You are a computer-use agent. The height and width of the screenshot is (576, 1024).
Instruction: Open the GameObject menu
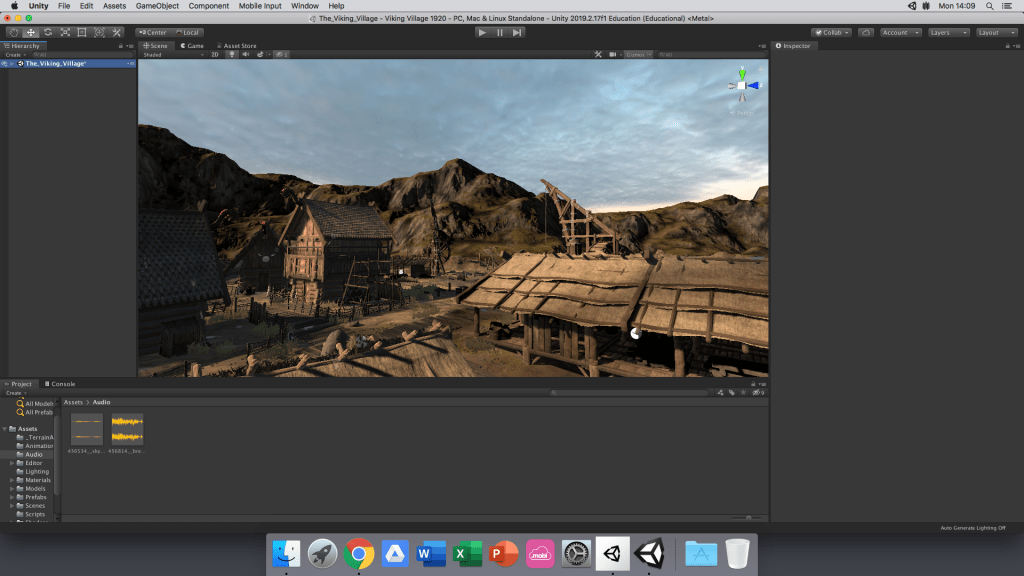coord(156,6)
